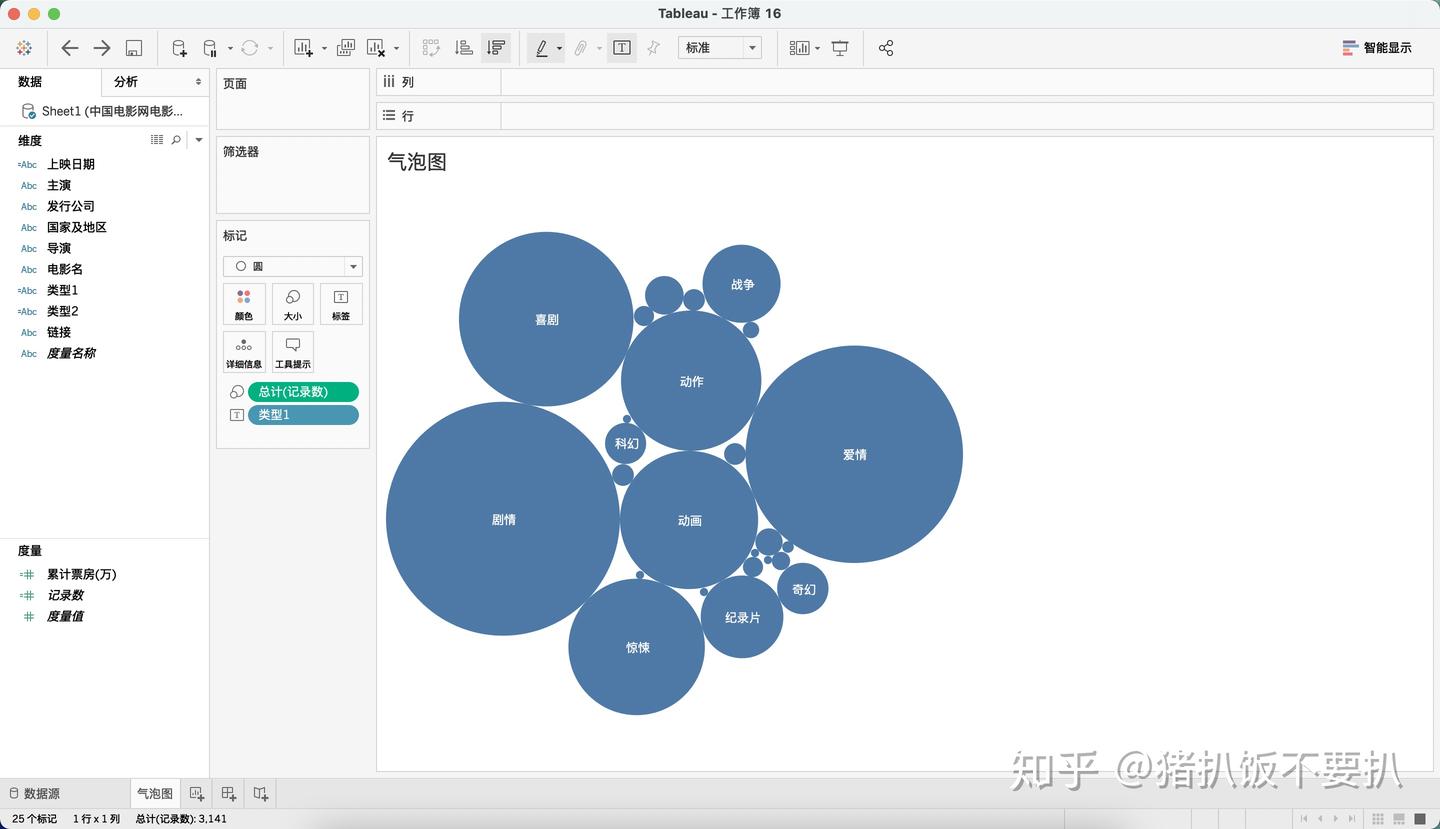
Task: Expand the clear sheet dropdown arrow
Action: (x=396, y=48)
